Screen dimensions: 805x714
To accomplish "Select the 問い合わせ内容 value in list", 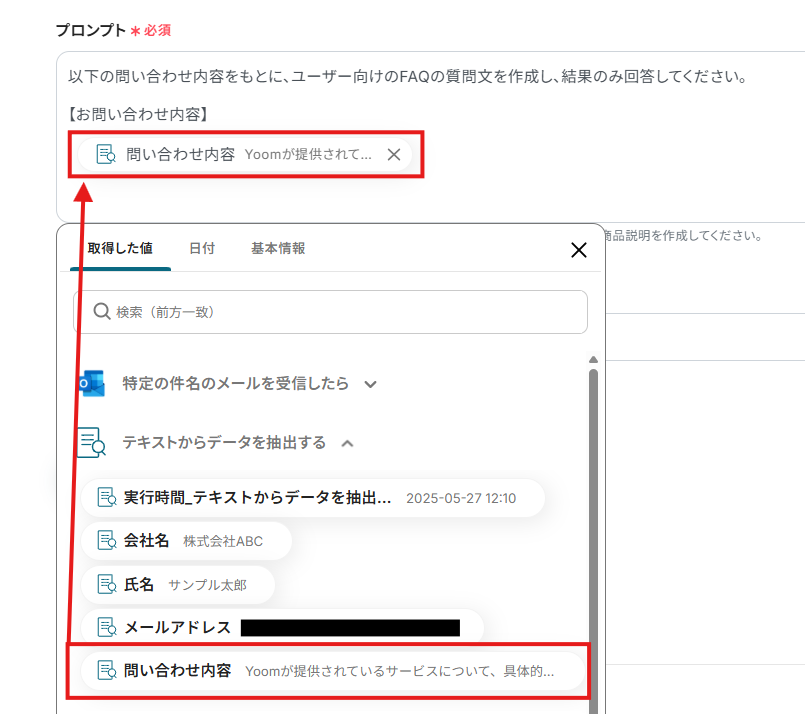I will (x=333, y=671).
